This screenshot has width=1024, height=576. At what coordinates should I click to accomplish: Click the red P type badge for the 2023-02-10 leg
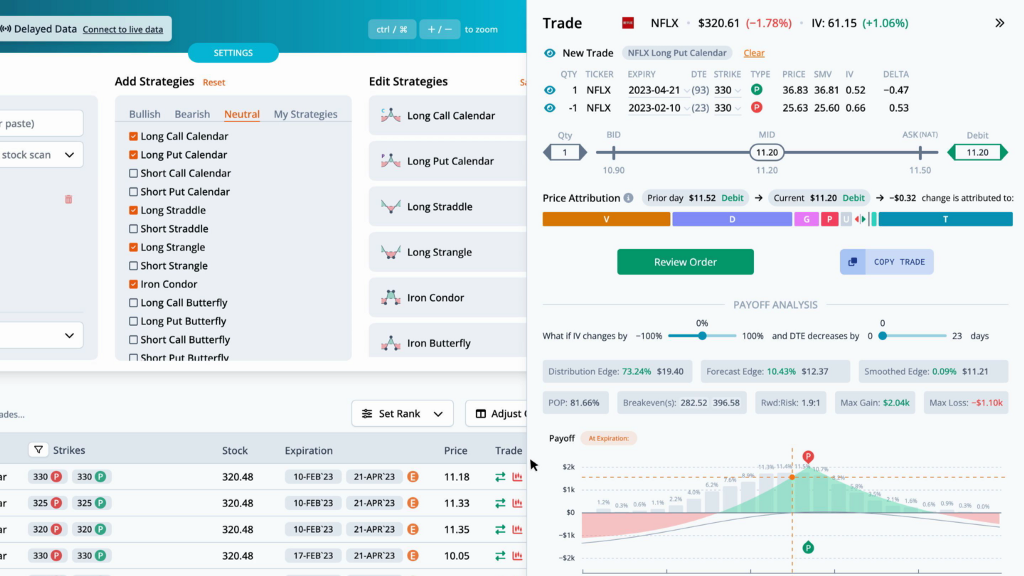(x=756, y=107)
